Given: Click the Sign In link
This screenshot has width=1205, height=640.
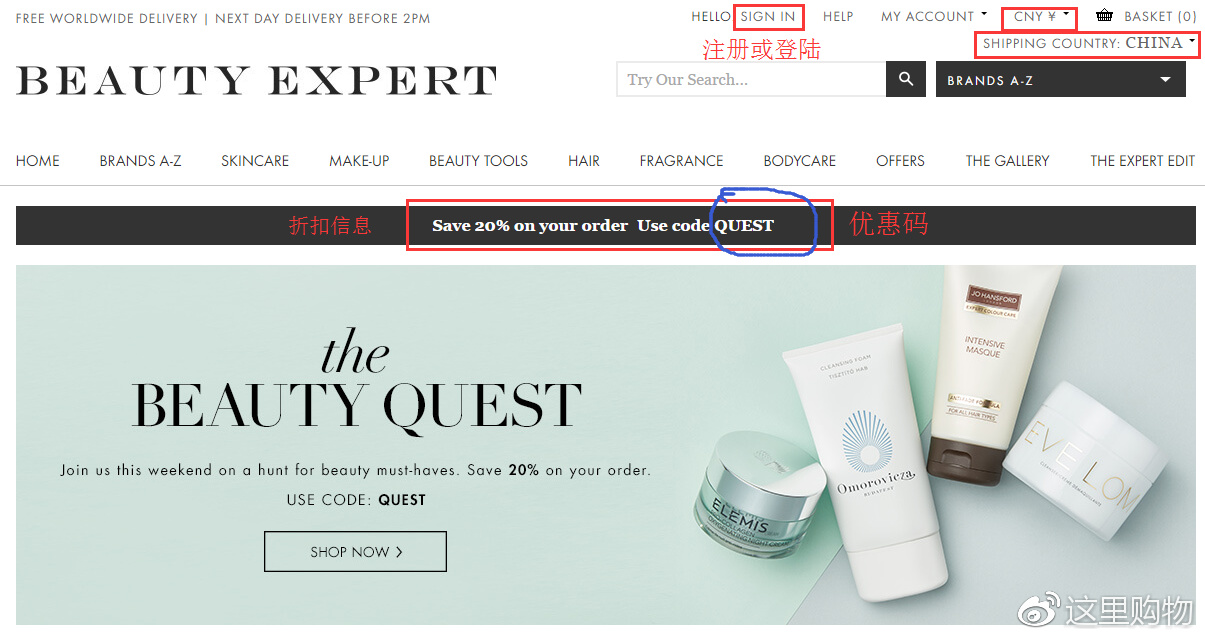Looking at the screenshot, I should point(768,16).
